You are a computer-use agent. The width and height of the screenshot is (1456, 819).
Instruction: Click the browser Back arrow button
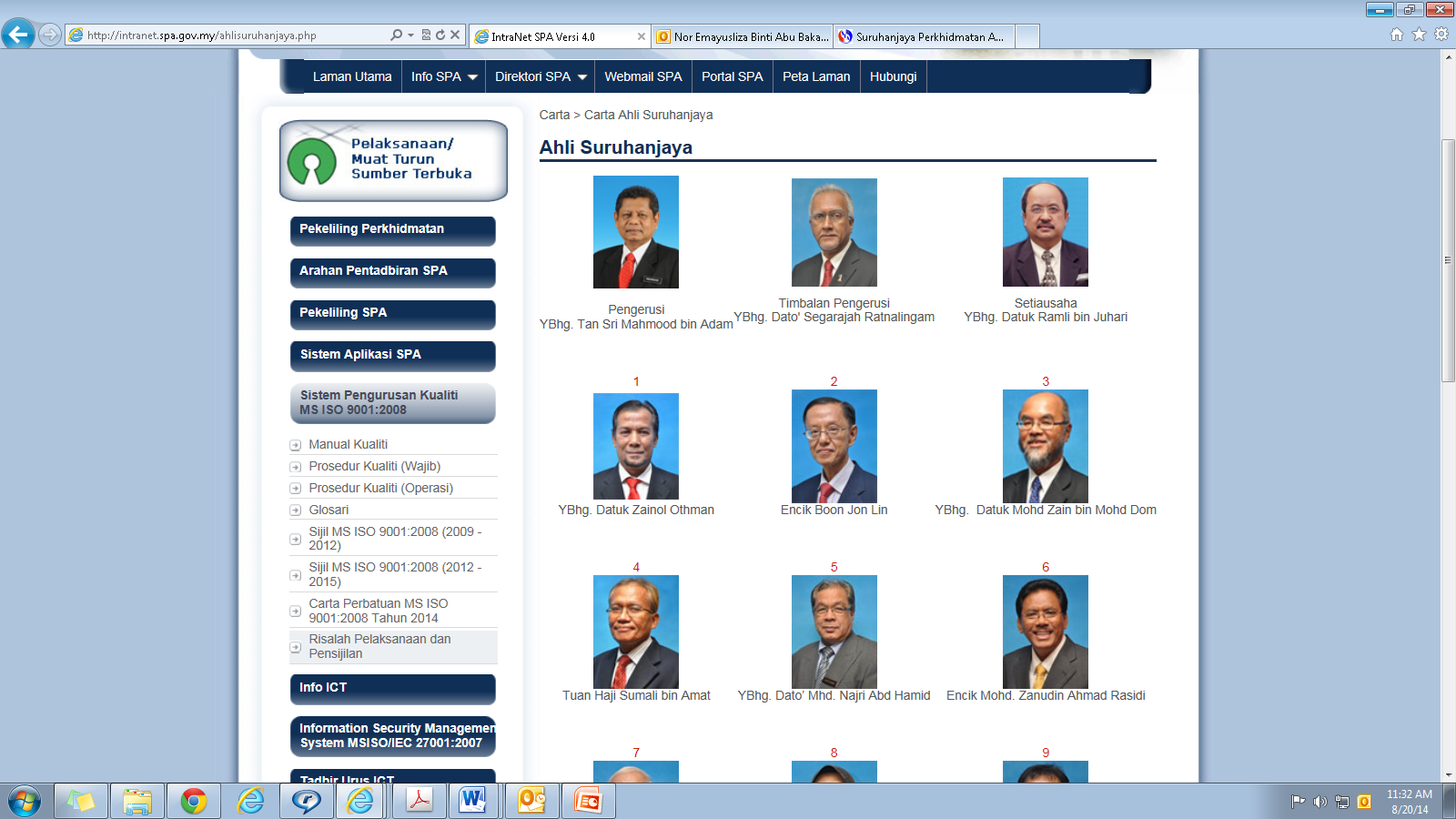[x=18, y=35]
